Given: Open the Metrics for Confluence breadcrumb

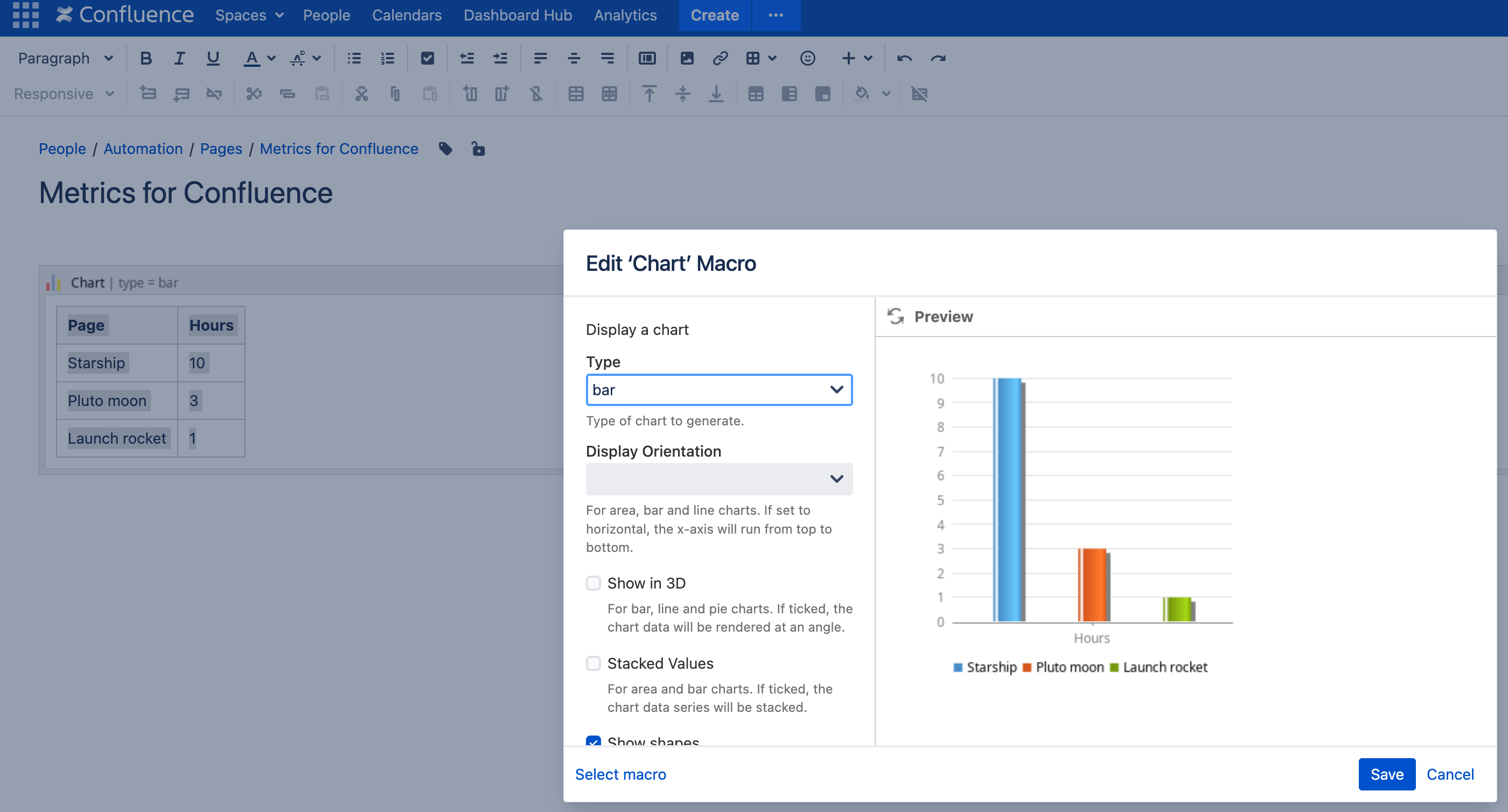Looking at the screenshot, I should [x=338, y=149].
